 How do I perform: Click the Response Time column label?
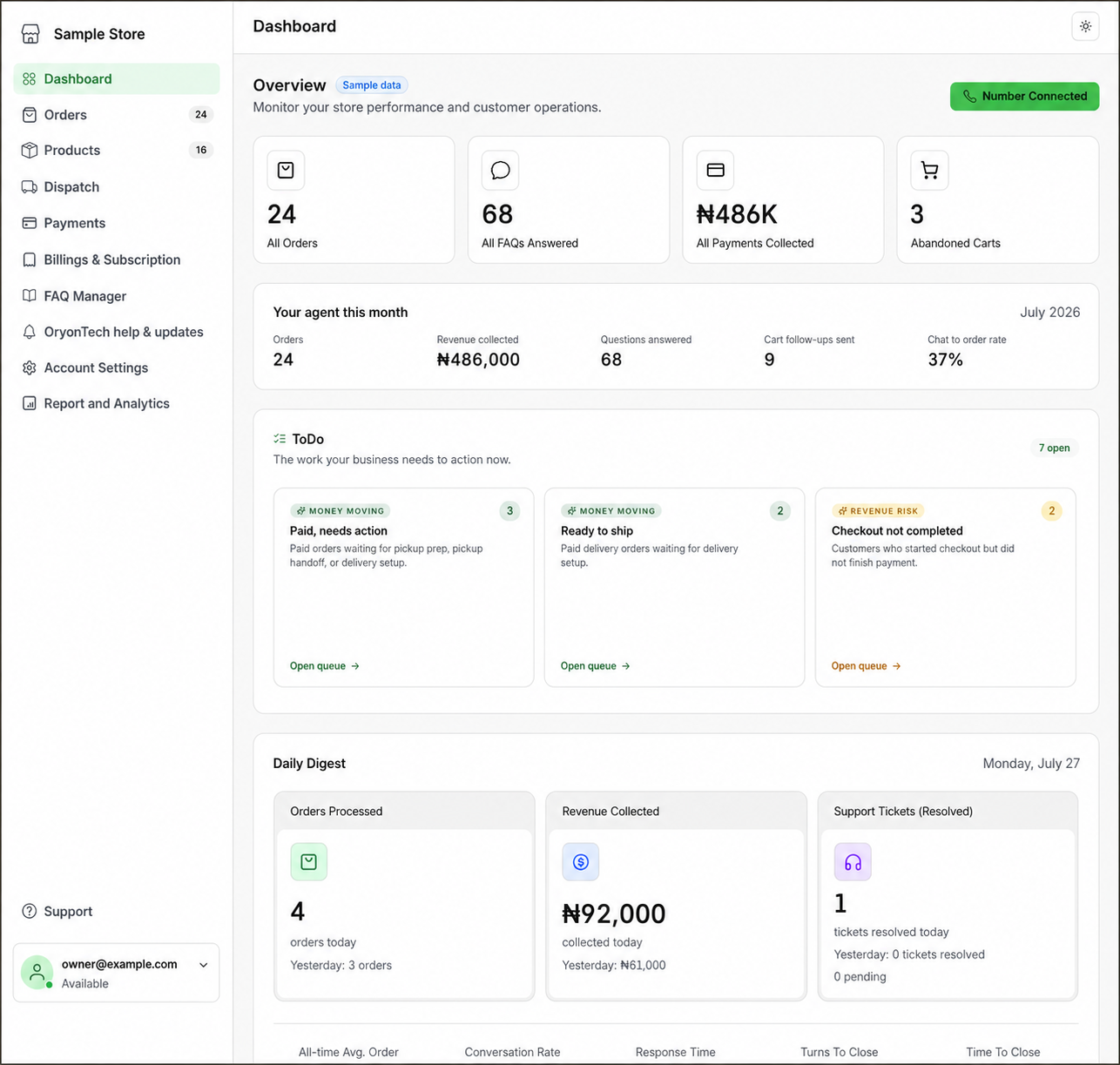(675, 1052)
